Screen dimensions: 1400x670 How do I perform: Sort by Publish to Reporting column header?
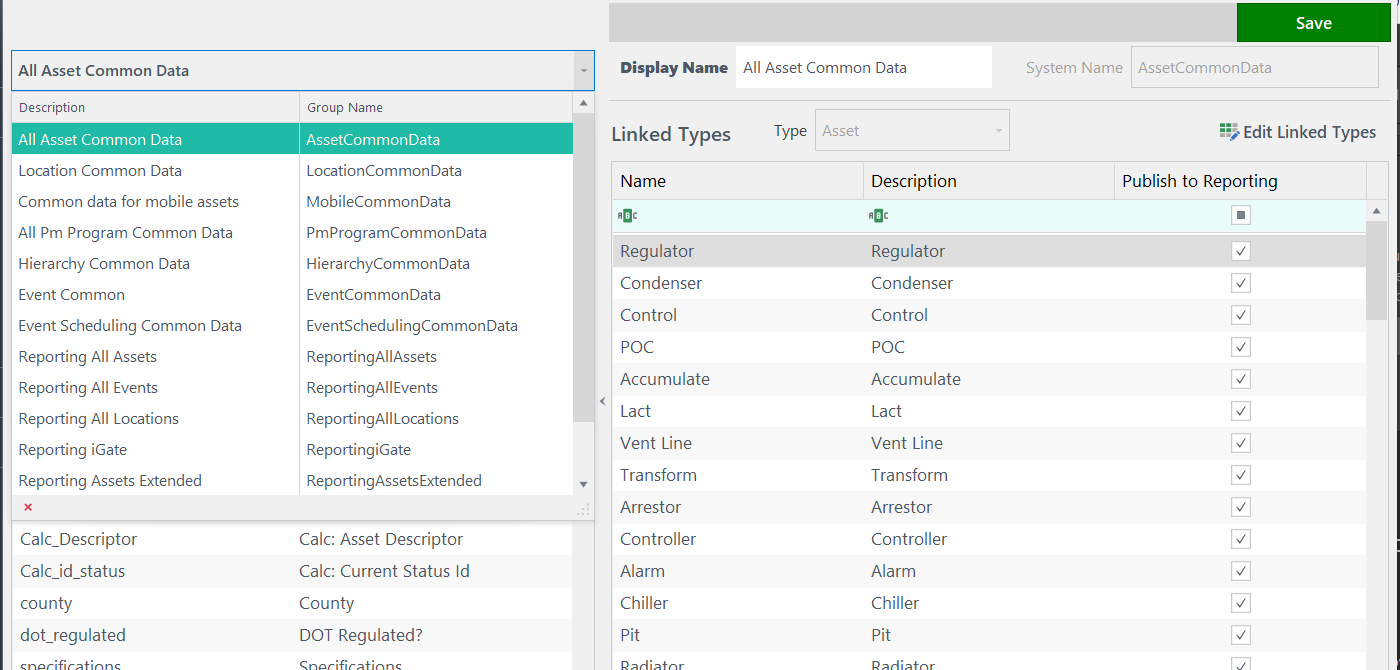tap(1240, 181)
